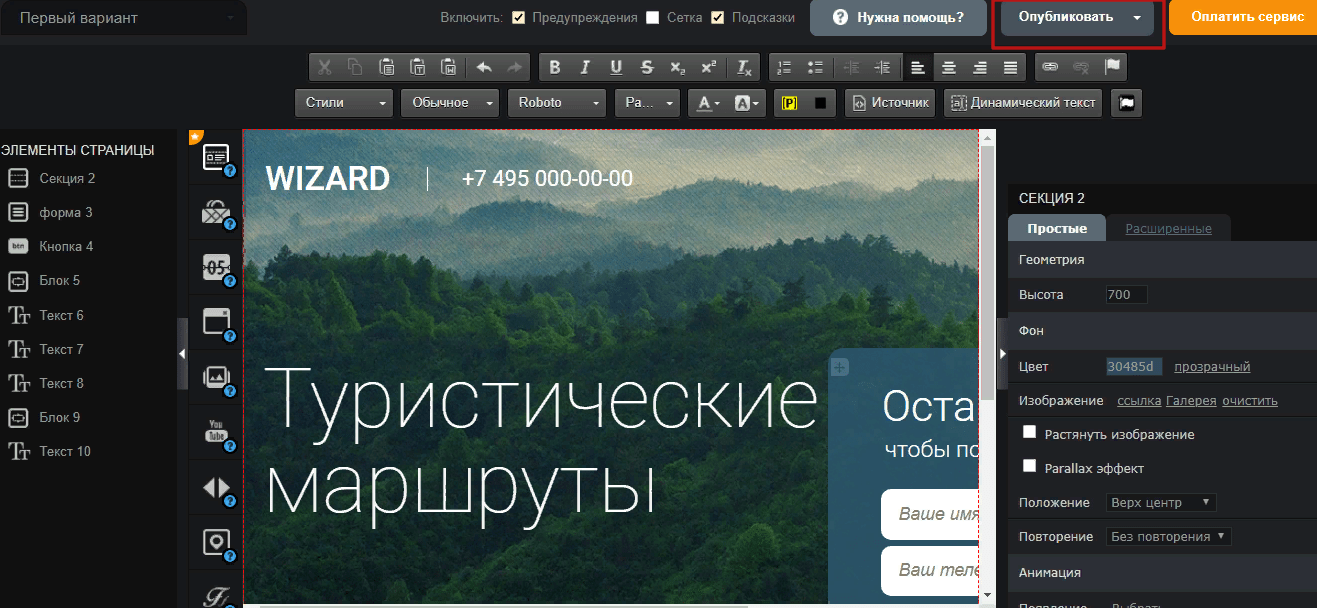The image size is (1317, 608).
Task: Click the Cut scissors icon
Action: pos(324,67)
